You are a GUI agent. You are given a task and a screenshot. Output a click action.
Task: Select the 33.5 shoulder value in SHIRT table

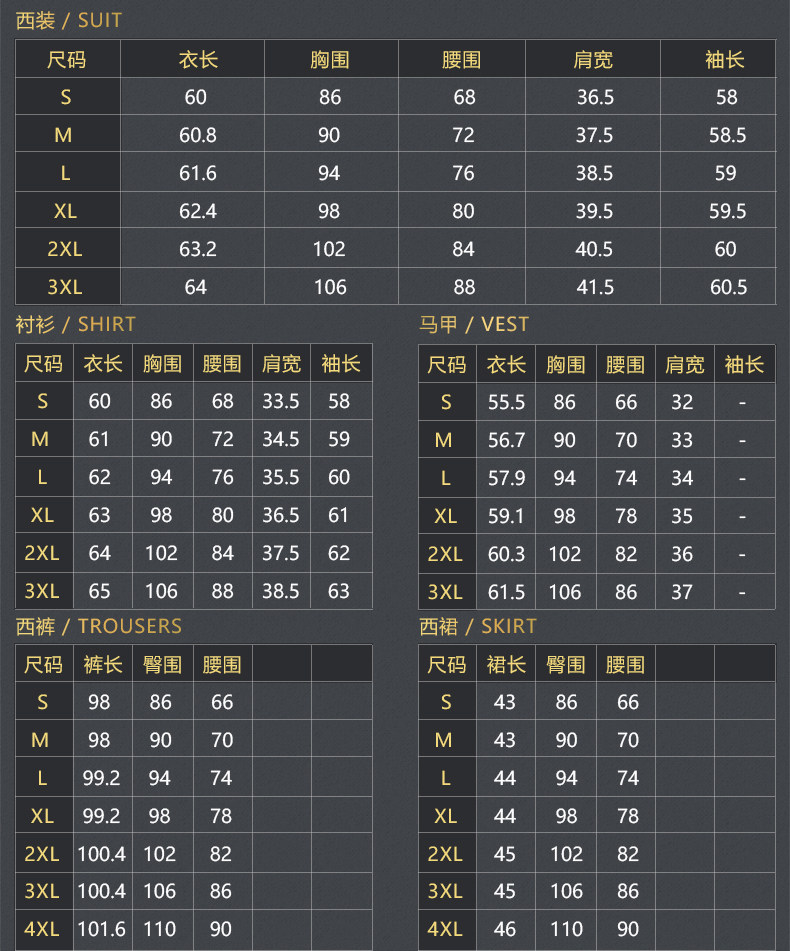[281, 401]
